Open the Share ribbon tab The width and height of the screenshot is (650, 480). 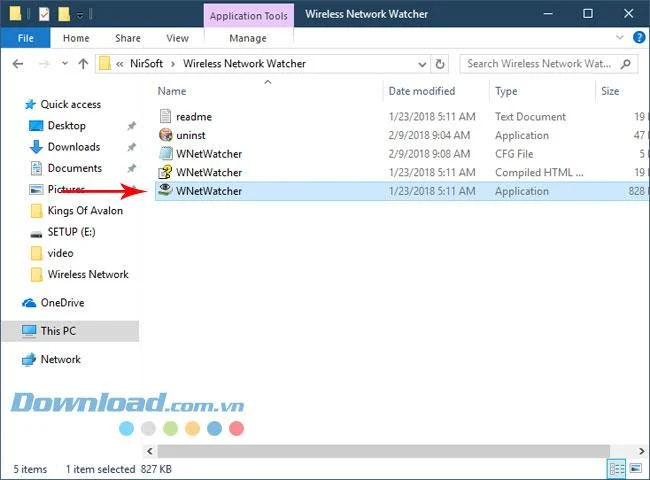(128, 38)
